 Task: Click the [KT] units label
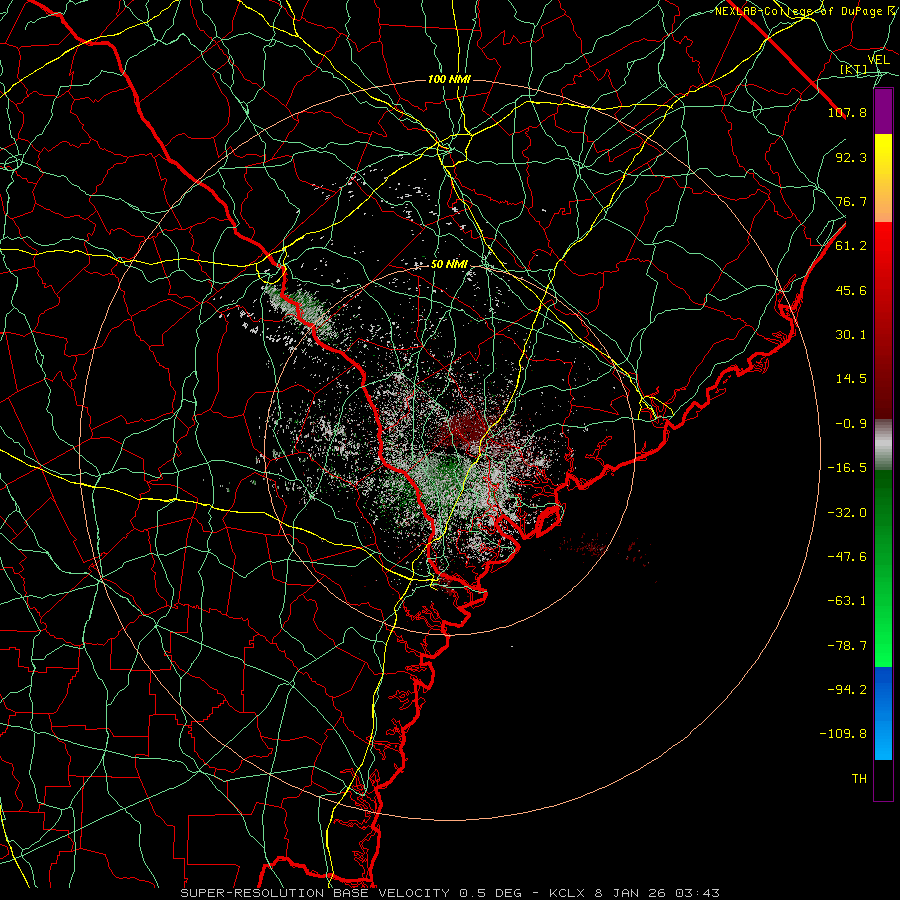pyautogui.click(x=854, y=69)
